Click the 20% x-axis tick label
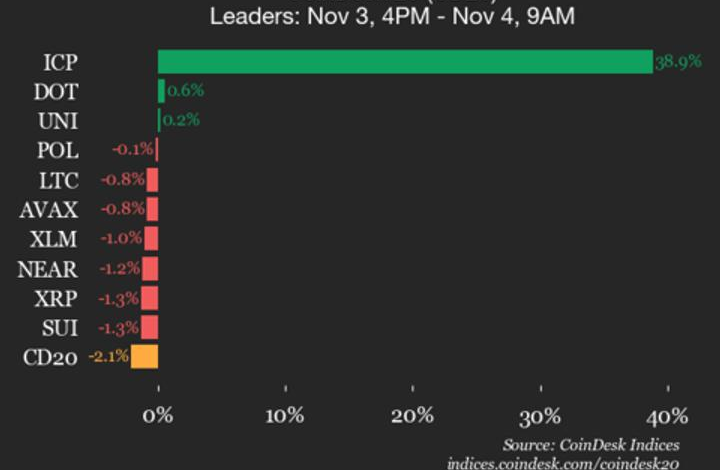The image size is (720, 470). 413,416
